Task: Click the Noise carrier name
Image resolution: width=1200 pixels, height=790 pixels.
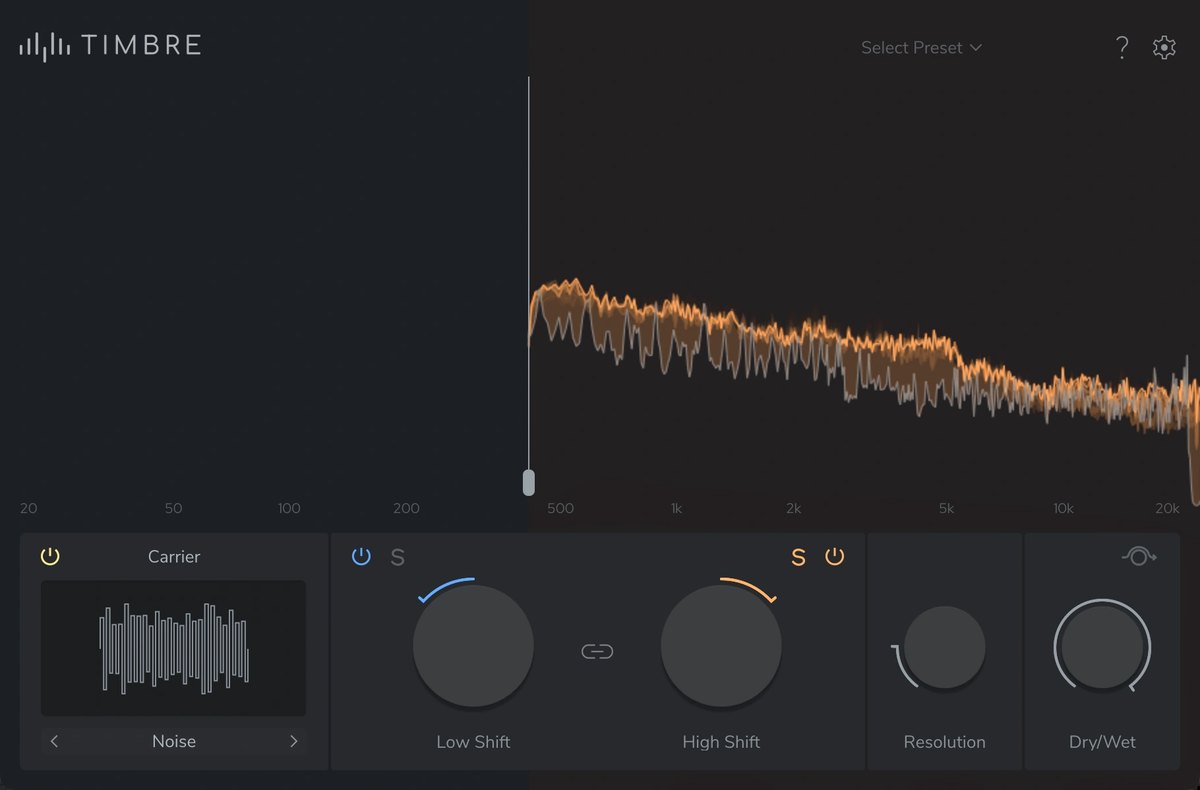Action: point(174,741)
